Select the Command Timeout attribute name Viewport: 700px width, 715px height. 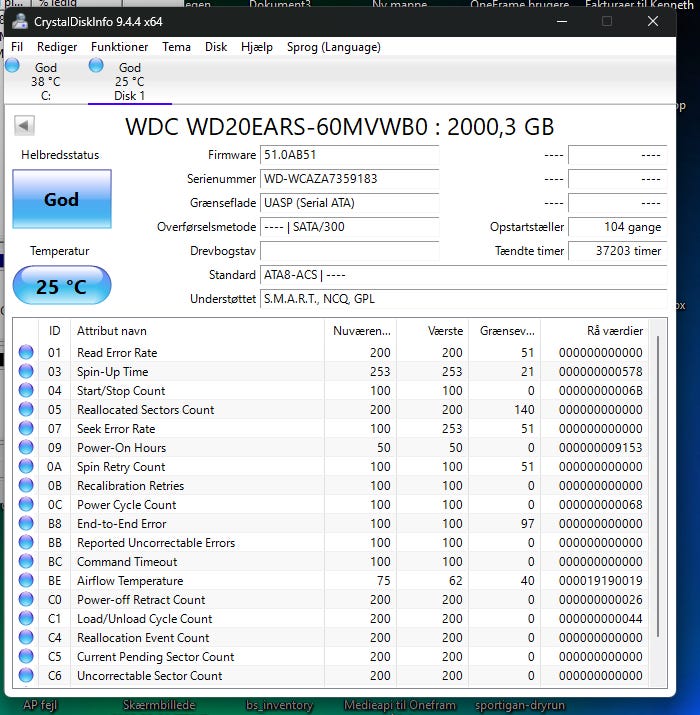(127, 562)
